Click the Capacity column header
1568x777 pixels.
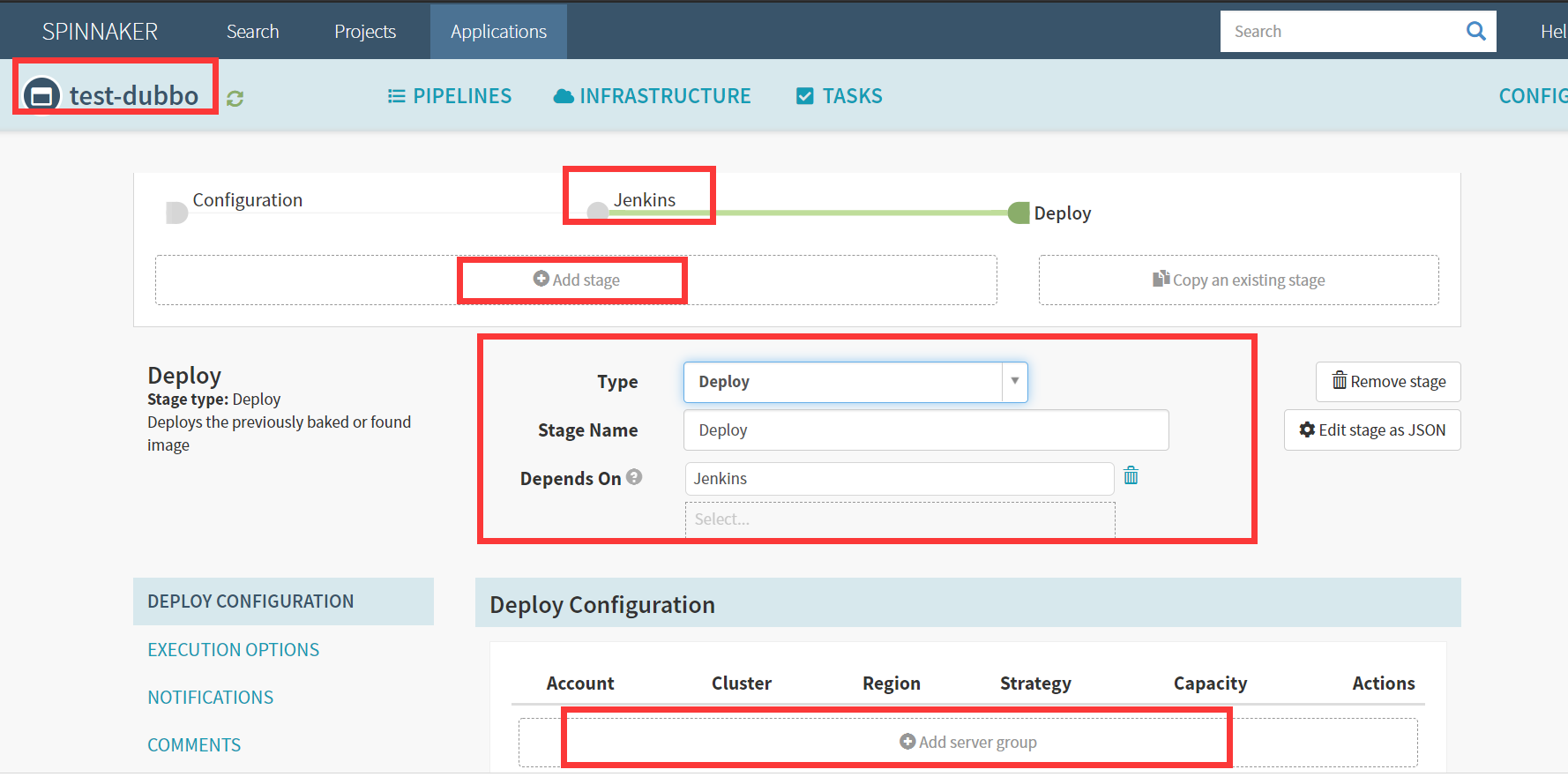point(1211,684)
